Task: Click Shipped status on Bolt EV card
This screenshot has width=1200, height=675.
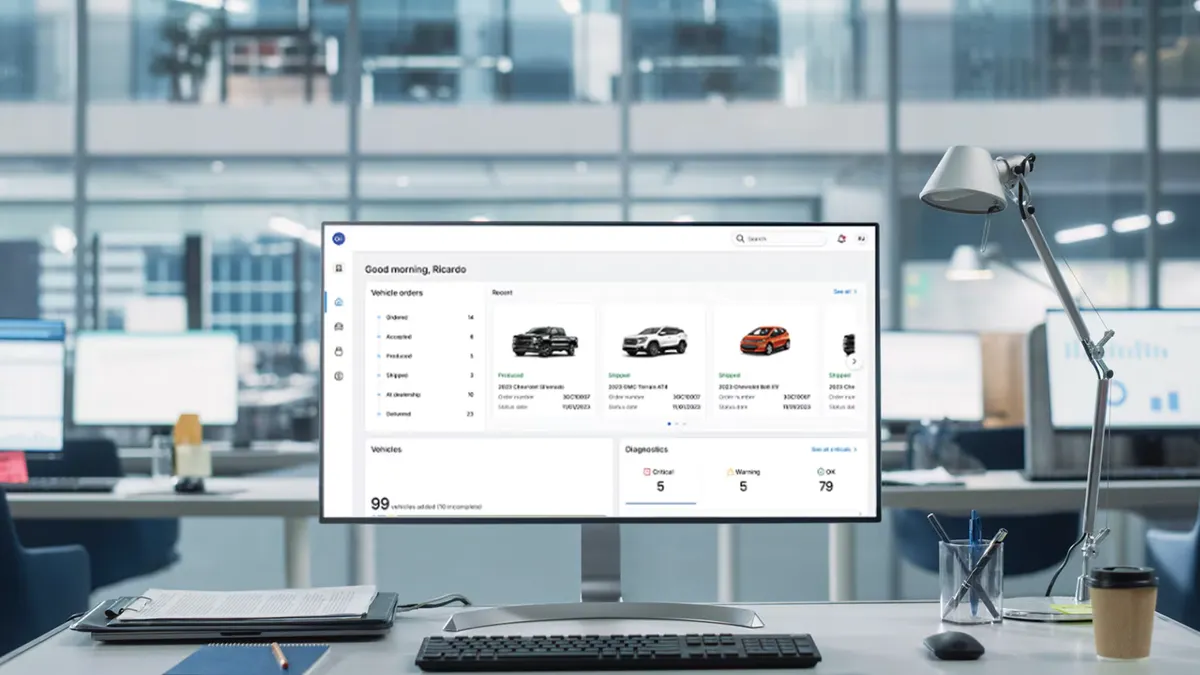Action: (728, 375)
